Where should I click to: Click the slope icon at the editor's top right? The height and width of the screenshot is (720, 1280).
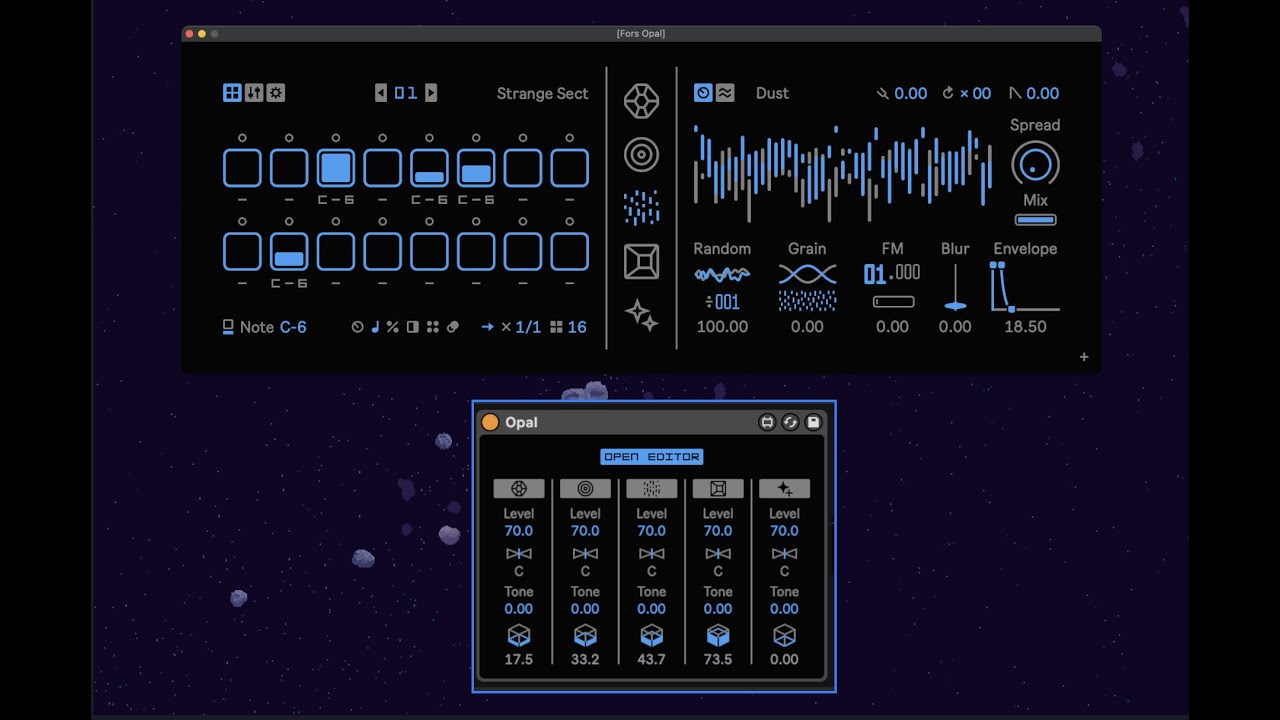1015,93
